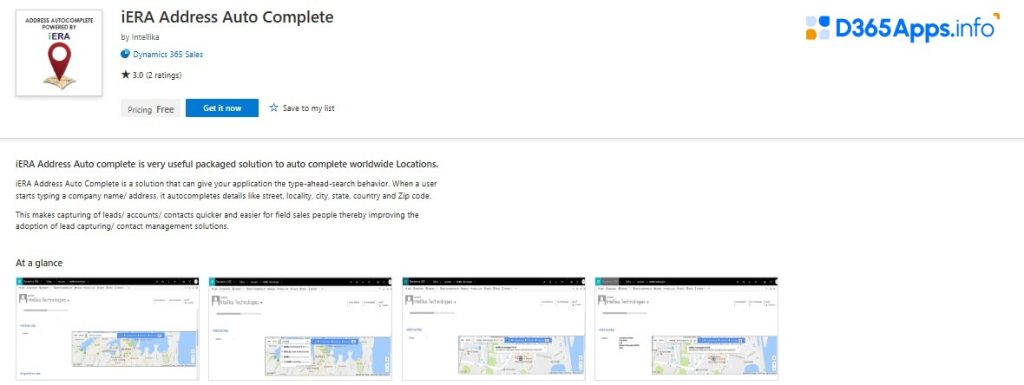The height and width of the screenshot is (385, 1024).
Task: Click the type-ahead-search behavior paragraph
Action: coord(225,190)
